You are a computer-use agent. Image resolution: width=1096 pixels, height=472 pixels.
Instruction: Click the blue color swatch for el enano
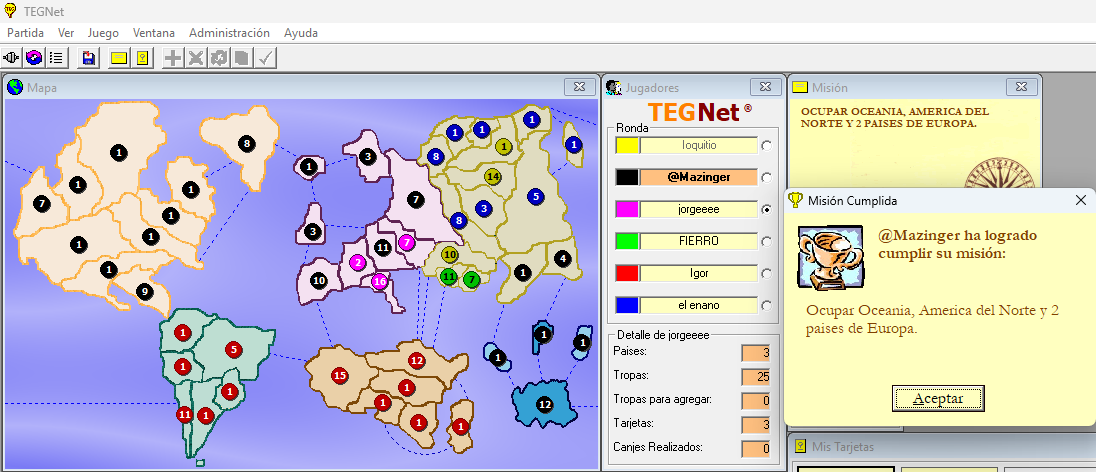tap(627, 306)
